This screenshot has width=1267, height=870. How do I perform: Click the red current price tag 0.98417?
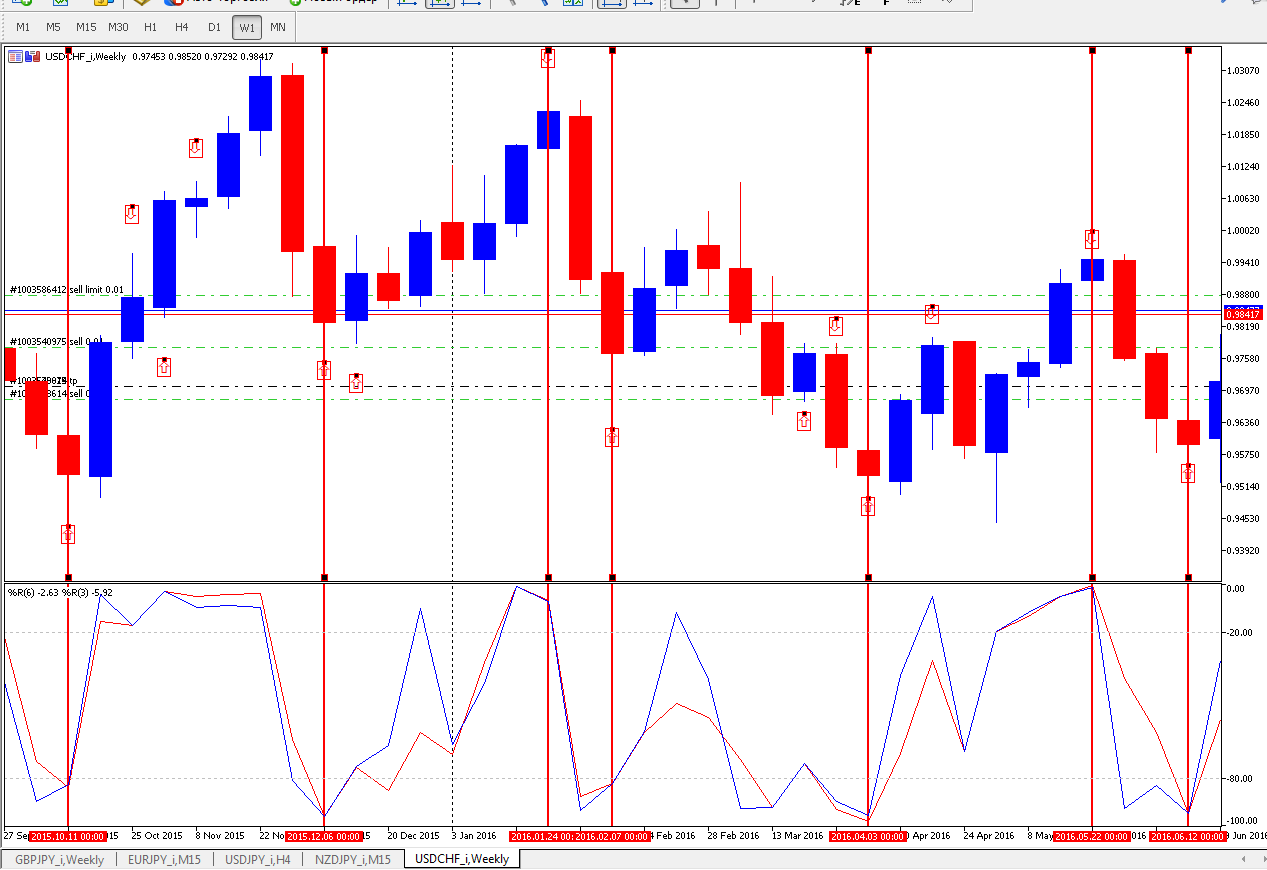pos(1243,315)
